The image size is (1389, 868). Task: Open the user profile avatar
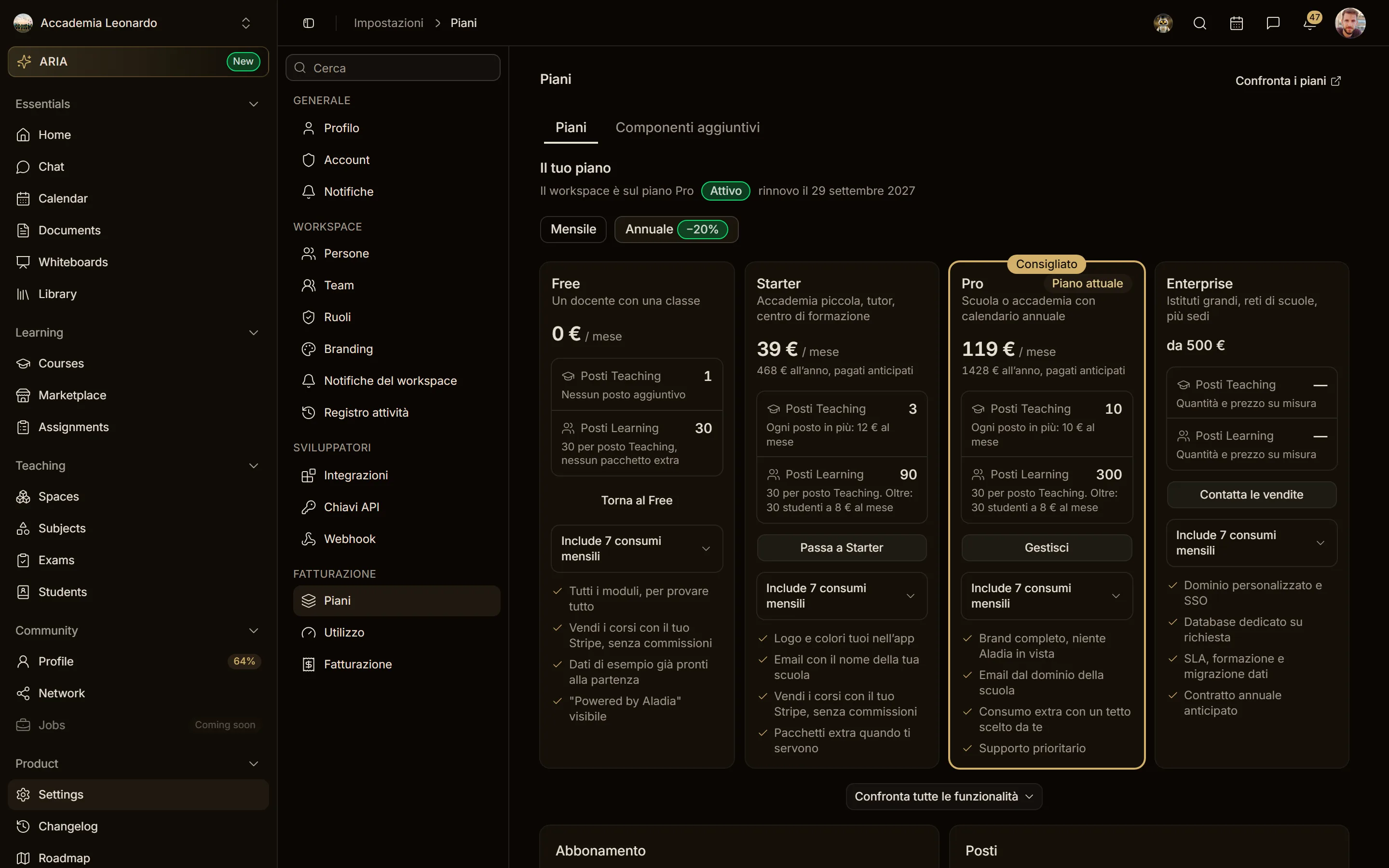1350,23
